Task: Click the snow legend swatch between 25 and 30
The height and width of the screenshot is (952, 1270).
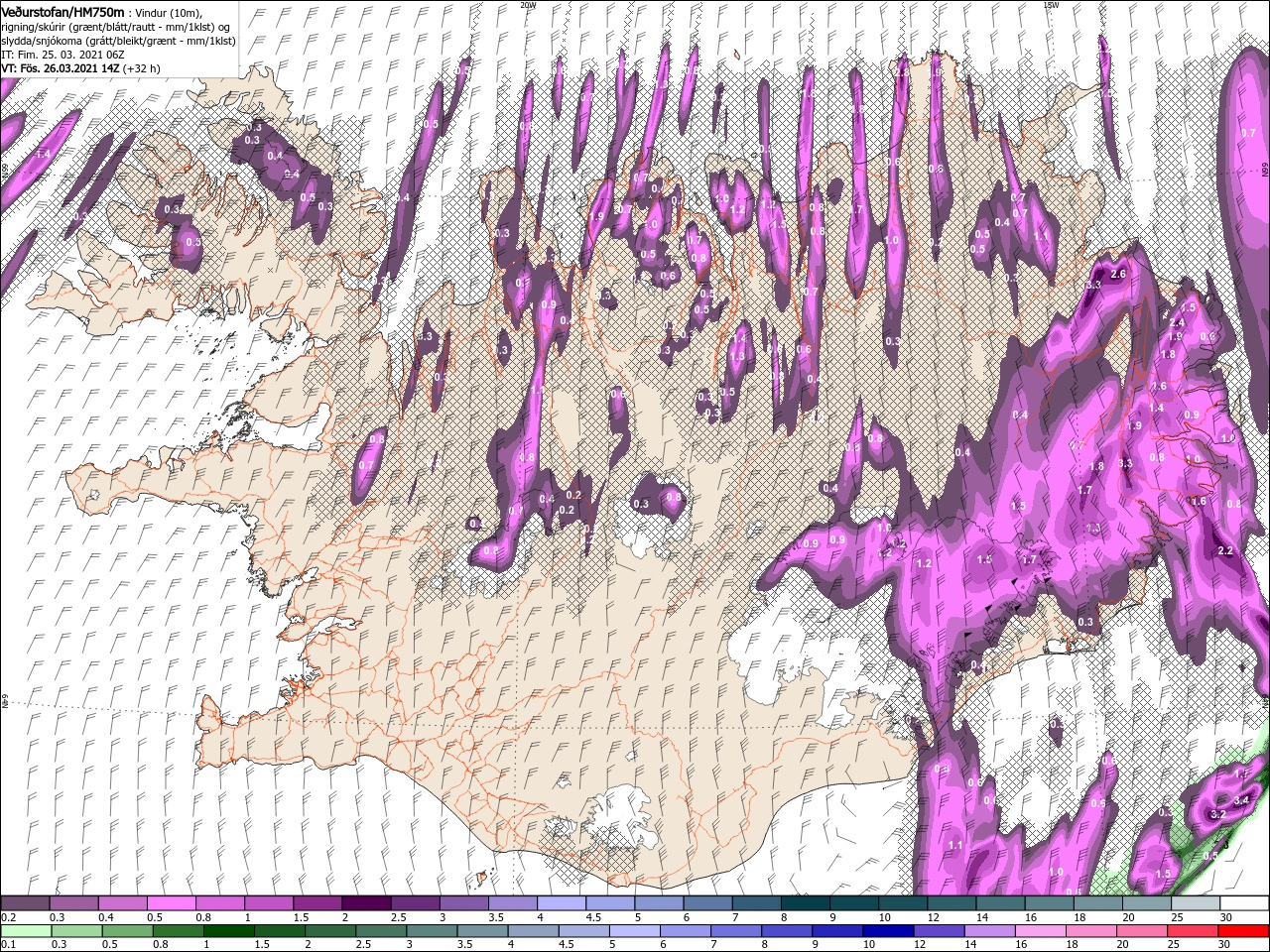Action: (1196, 904)
